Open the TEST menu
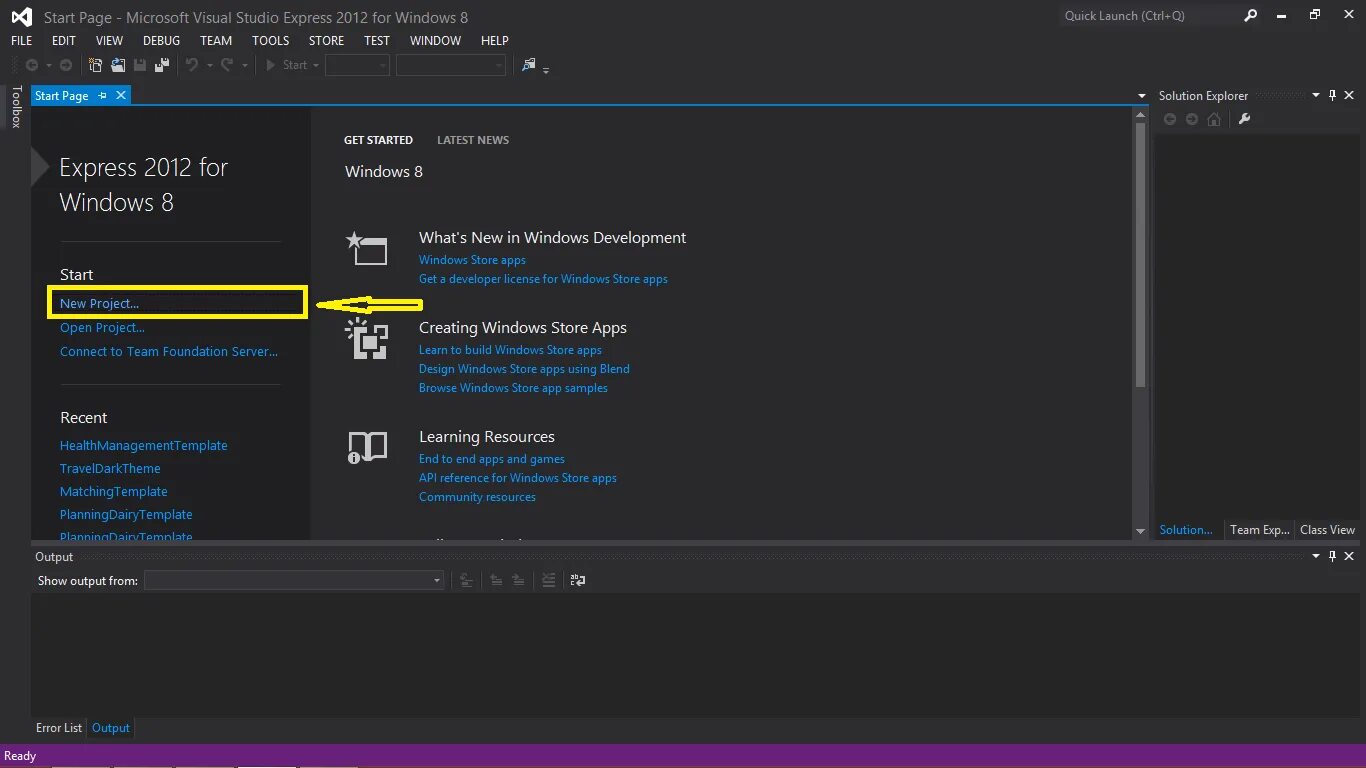 click(x=377, y=41)
